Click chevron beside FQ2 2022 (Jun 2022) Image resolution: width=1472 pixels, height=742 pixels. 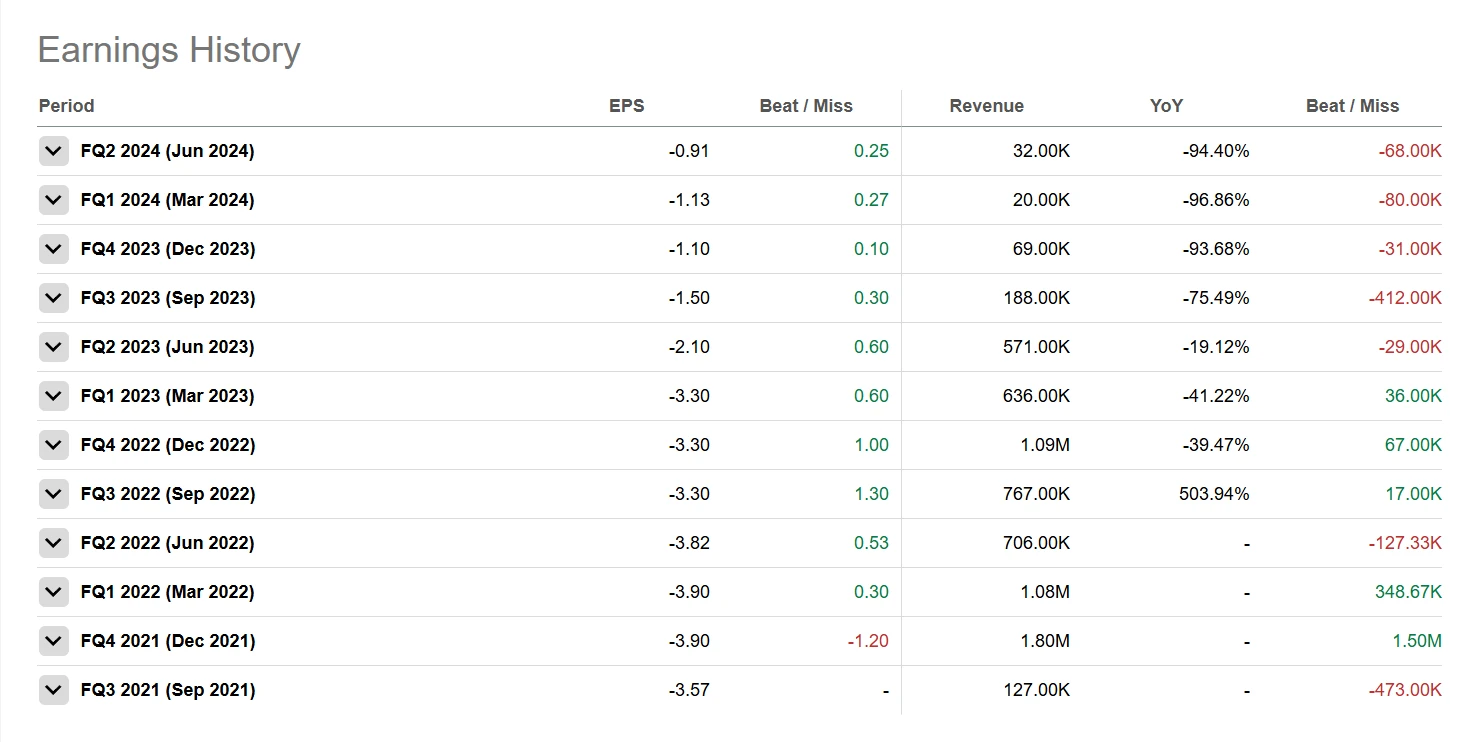(x=54, y=544)
